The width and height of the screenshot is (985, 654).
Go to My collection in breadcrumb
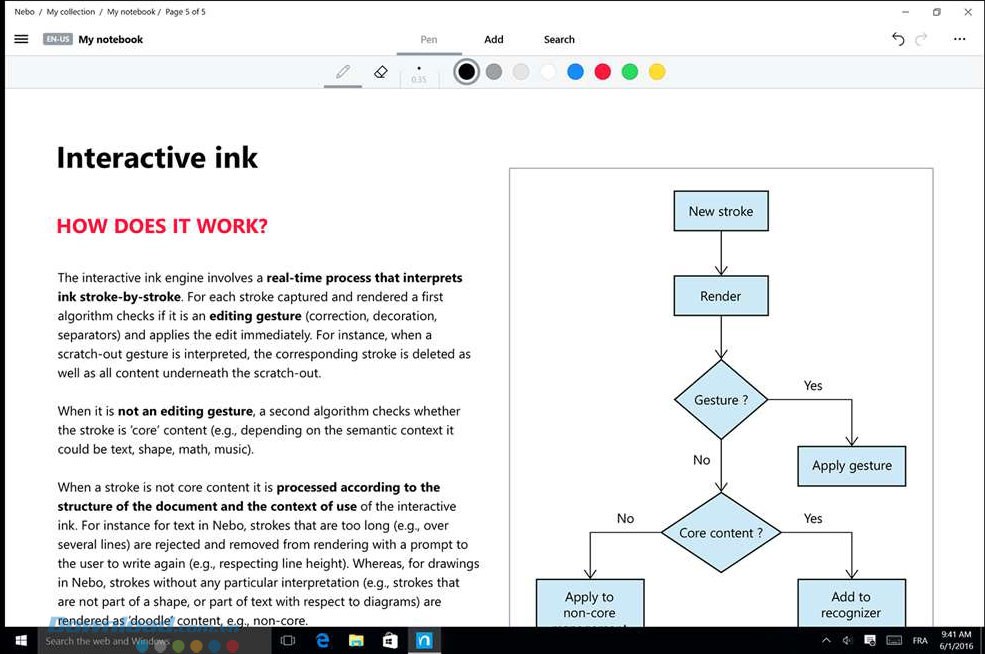coord(71,12)
